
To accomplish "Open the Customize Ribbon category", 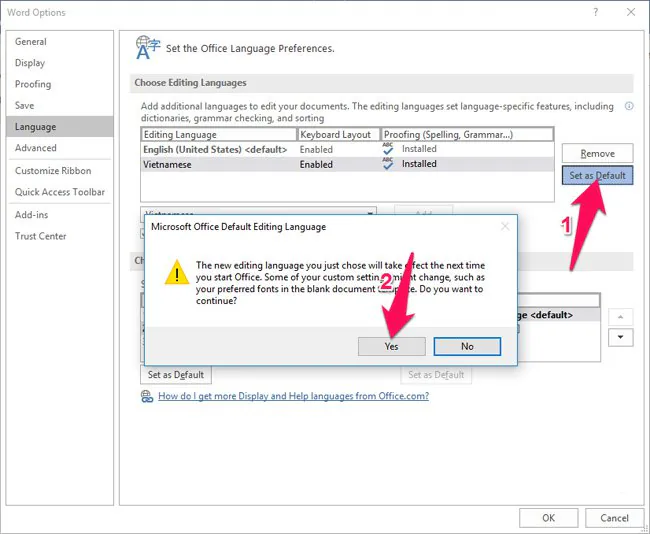I will pos(60,171).
